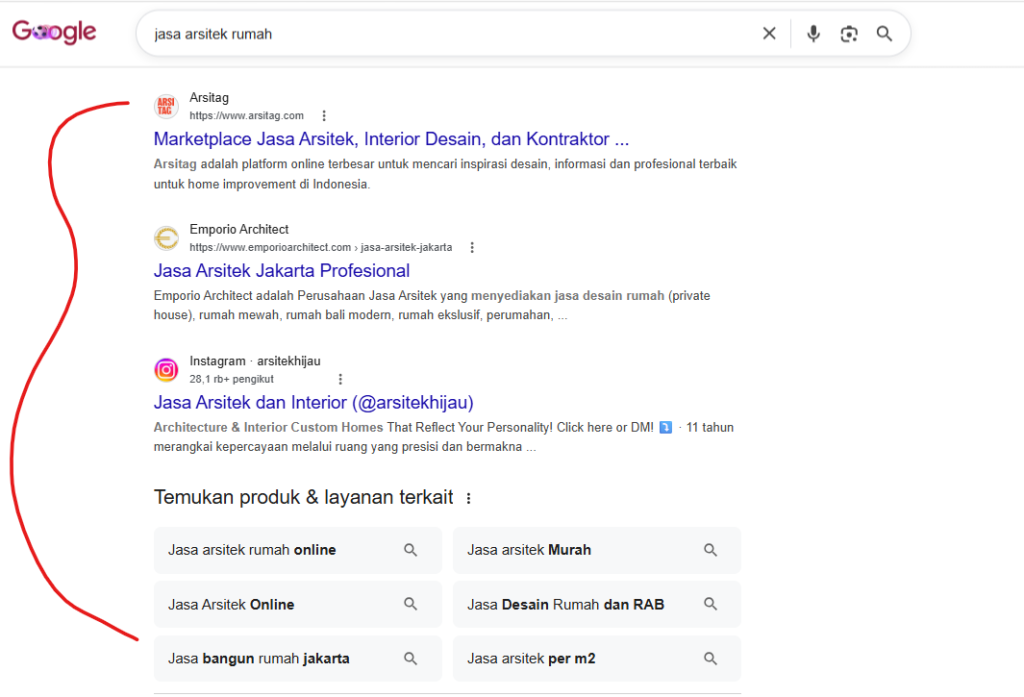The width and height of the screenshot is (1024, 697).
Task: Click the Arsitag favicon
Action: click(x=166, y=106)
